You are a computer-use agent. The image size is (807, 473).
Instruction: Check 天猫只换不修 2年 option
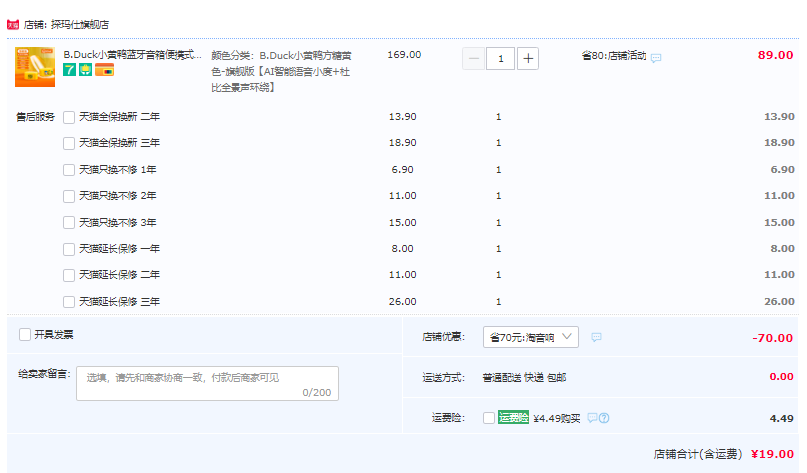pos(69,196)
